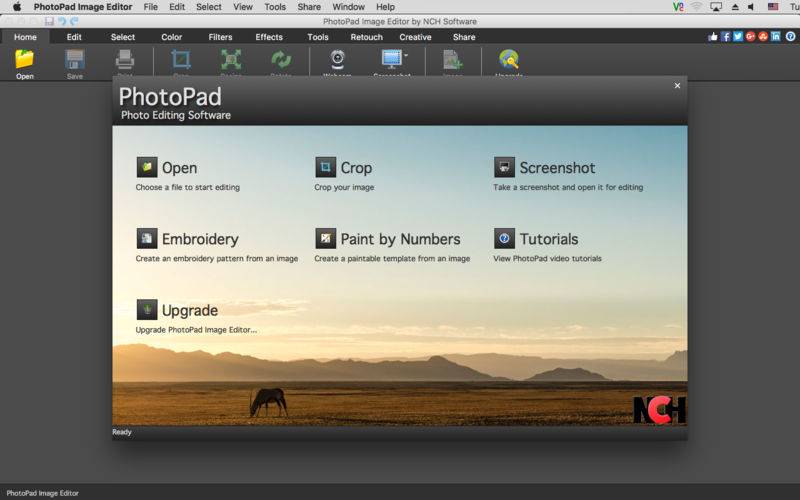
Task: Click the undo arrow in title bar
Action: [62, 21]
